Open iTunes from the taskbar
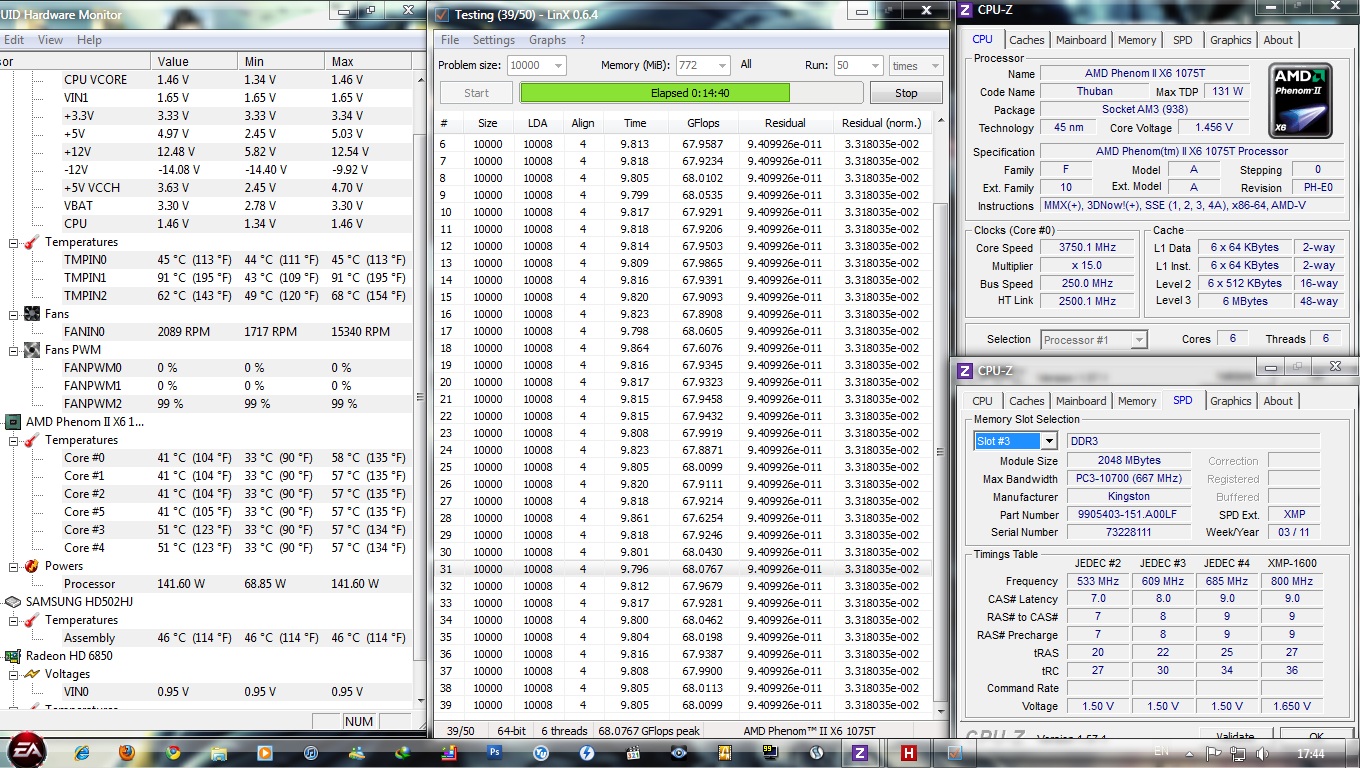The image size is (1360, 768). click(310, 752)
